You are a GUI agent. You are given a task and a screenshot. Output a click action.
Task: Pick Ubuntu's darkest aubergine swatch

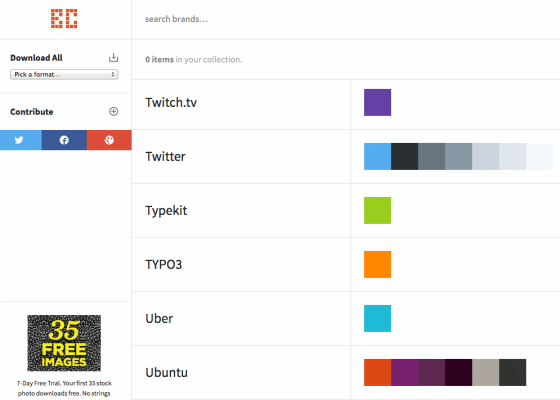(459, 372)
